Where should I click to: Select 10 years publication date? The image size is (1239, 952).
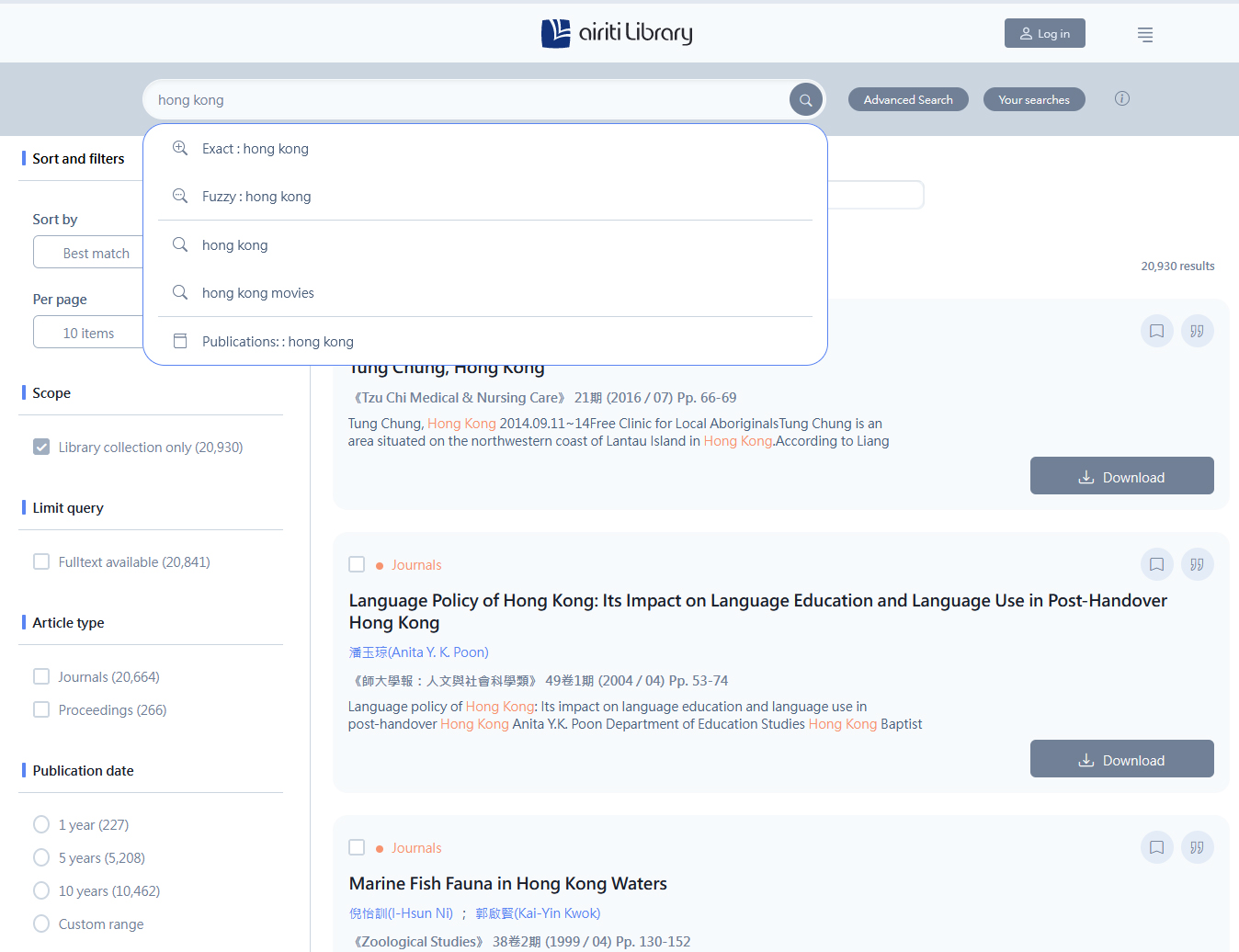click(x=41, y=890)
